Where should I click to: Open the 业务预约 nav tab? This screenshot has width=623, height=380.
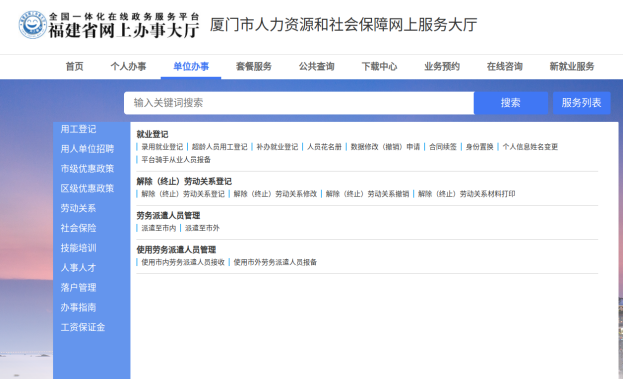pos(442,66)
